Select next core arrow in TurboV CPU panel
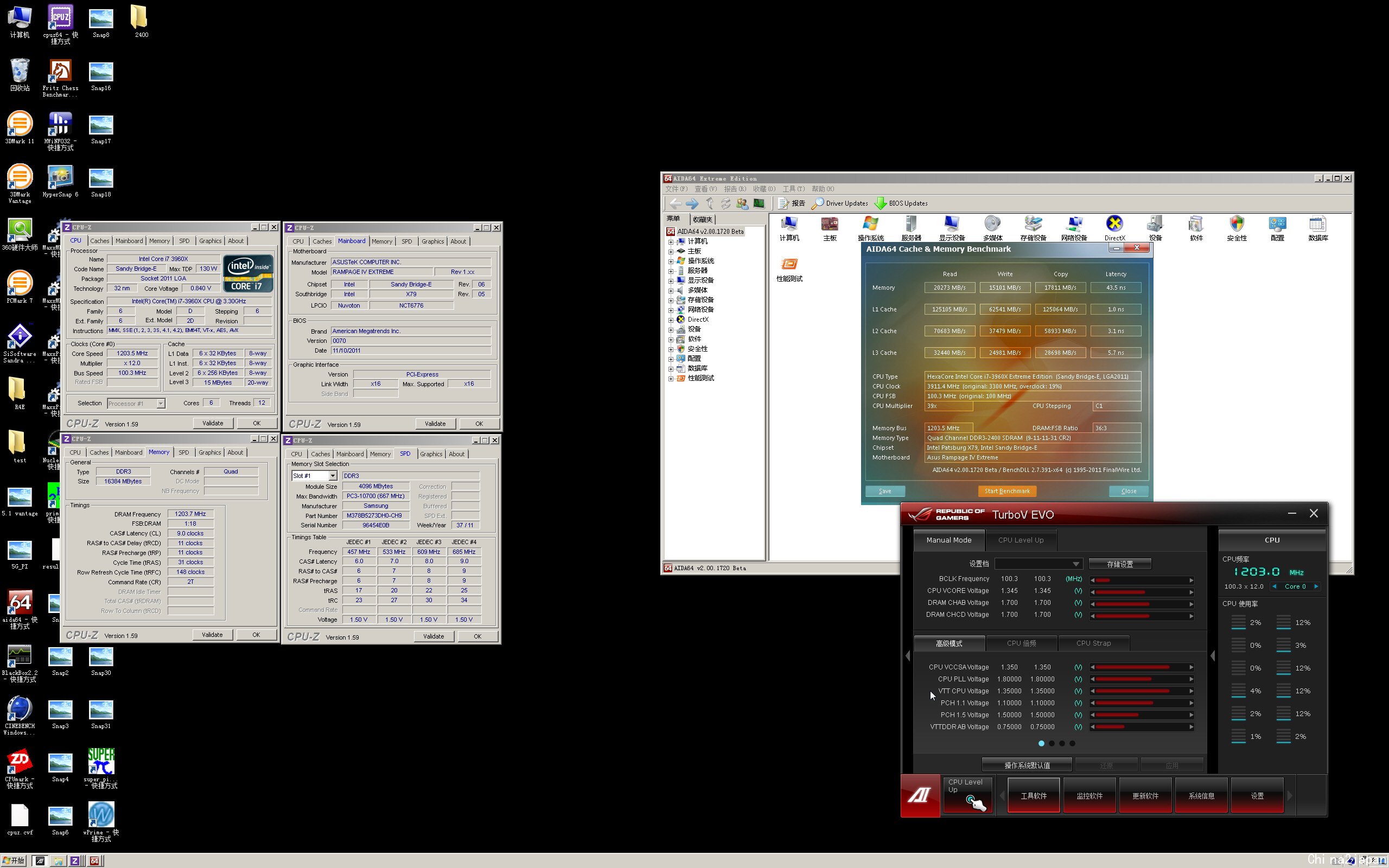Screen dimensions: 1389x868 pyautogui.click(x=1316, y=586)
